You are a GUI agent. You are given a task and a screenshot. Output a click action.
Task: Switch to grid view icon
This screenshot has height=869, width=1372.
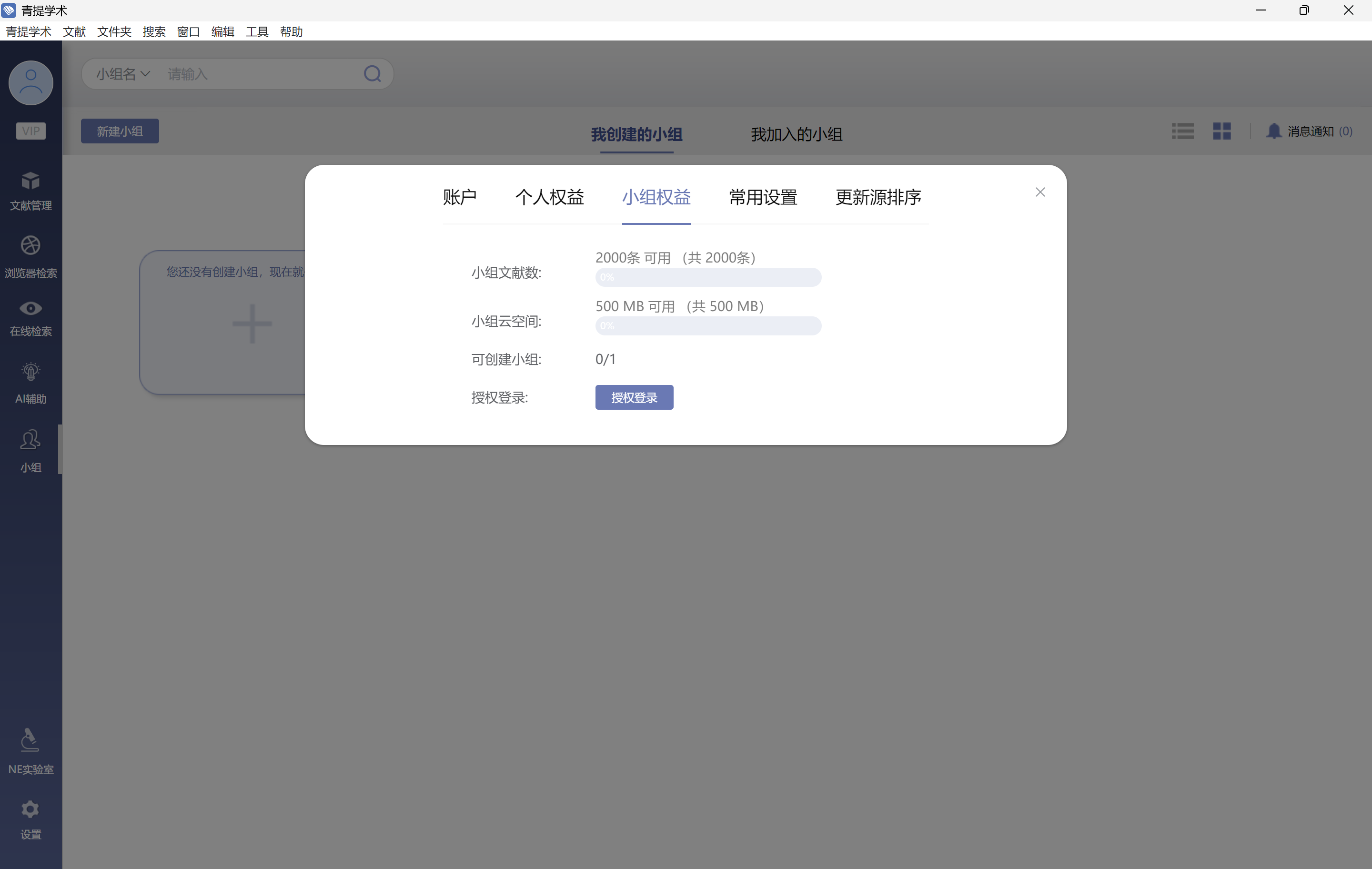click(x=1221, y=131)
